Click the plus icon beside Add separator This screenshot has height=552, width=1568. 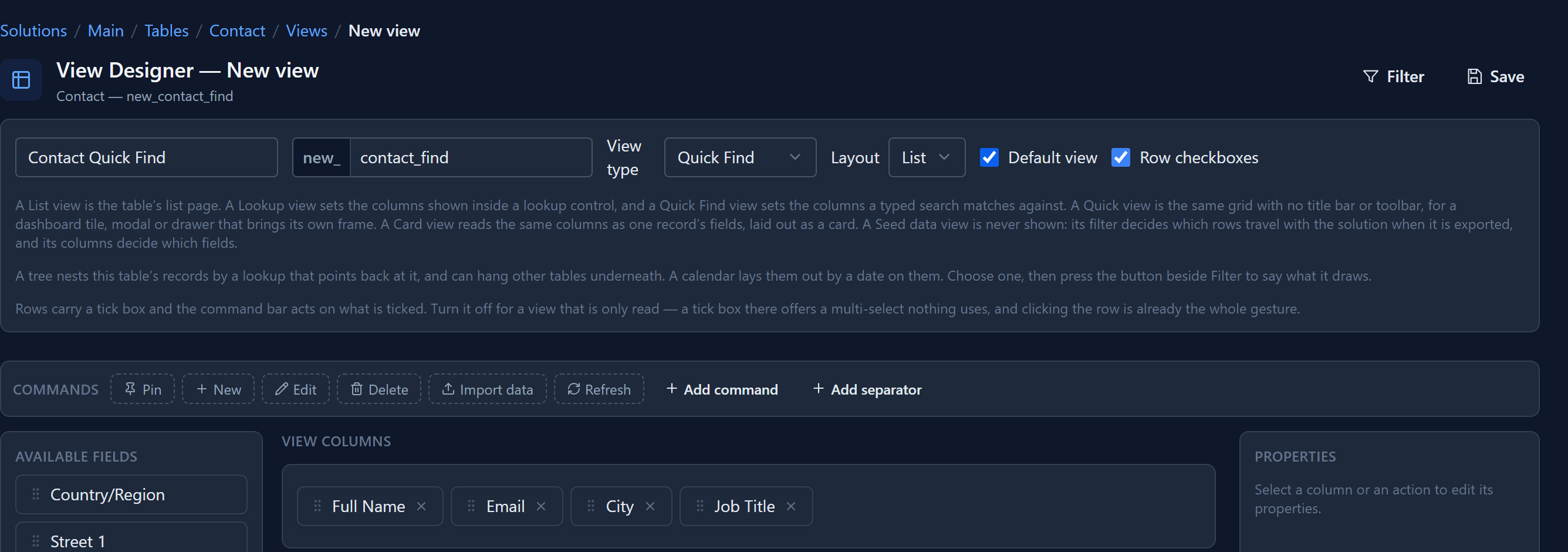pos(818,388)
